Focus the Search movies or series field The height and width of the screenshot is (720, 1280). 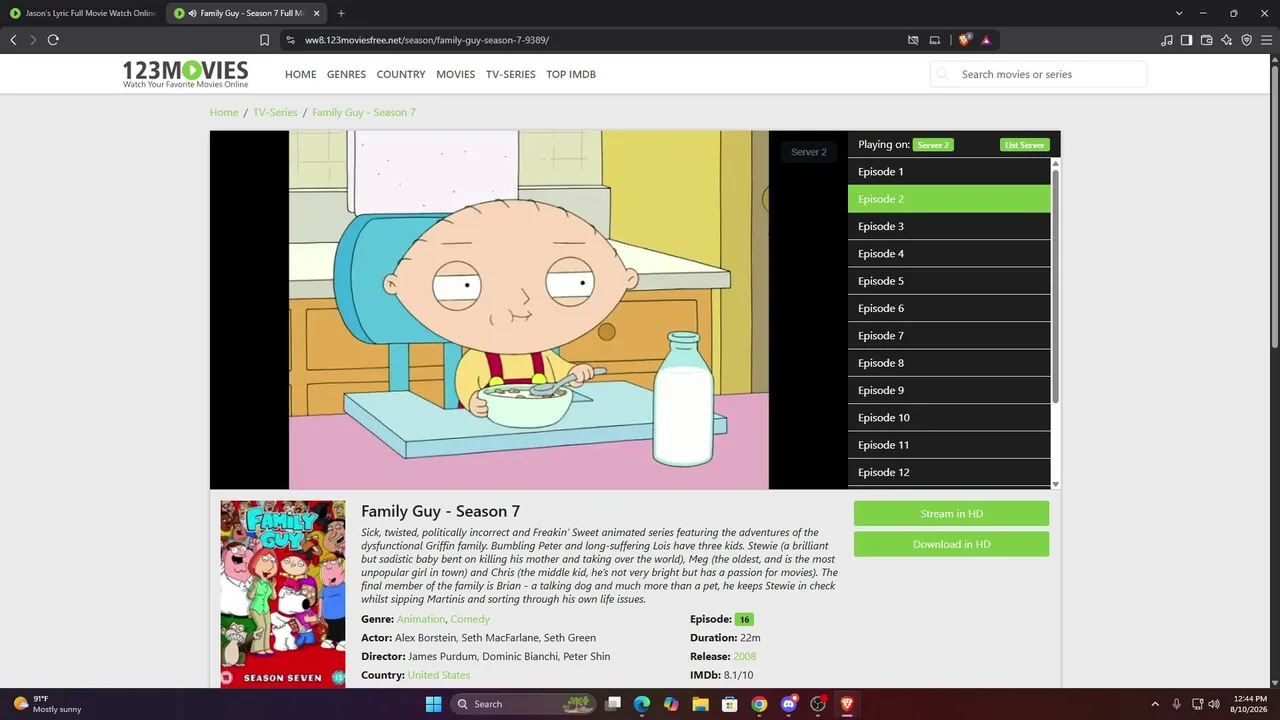click(x=1038, y=74)
